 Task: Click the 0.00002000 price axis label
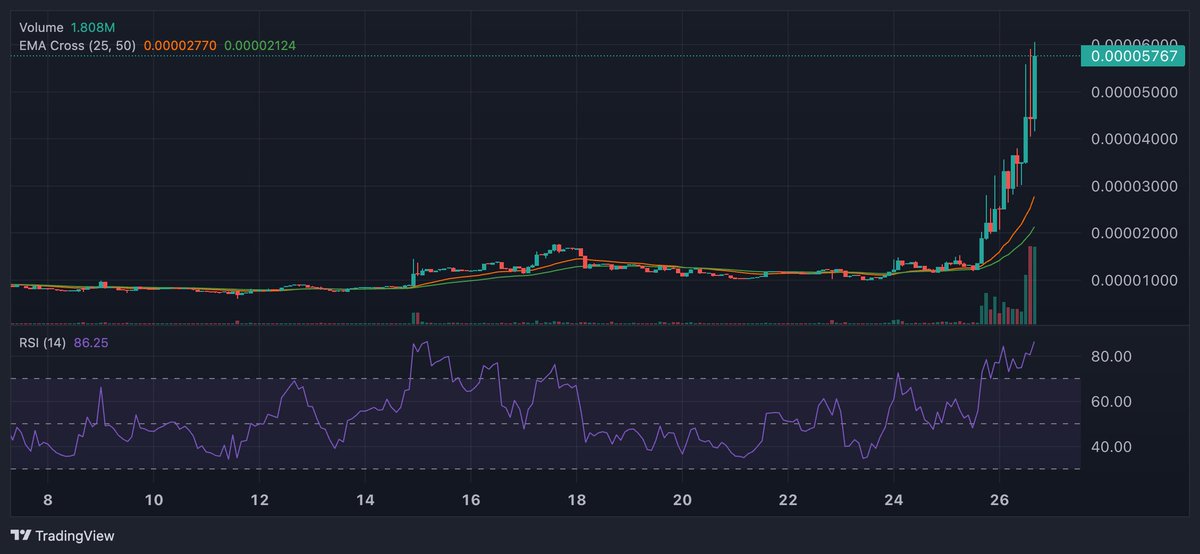point(1135,233)
